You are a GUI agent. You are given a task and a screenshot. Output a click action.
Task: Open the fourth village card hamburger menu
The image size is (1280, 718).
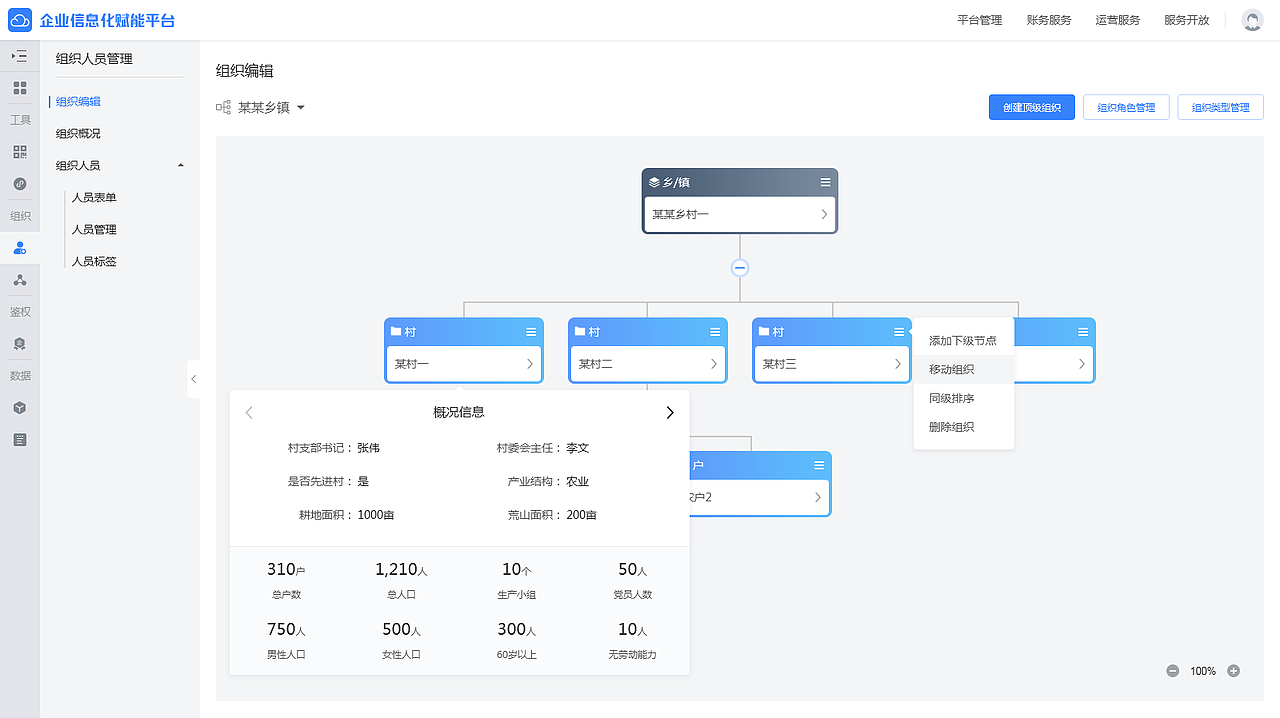[x=1083, y=332]
